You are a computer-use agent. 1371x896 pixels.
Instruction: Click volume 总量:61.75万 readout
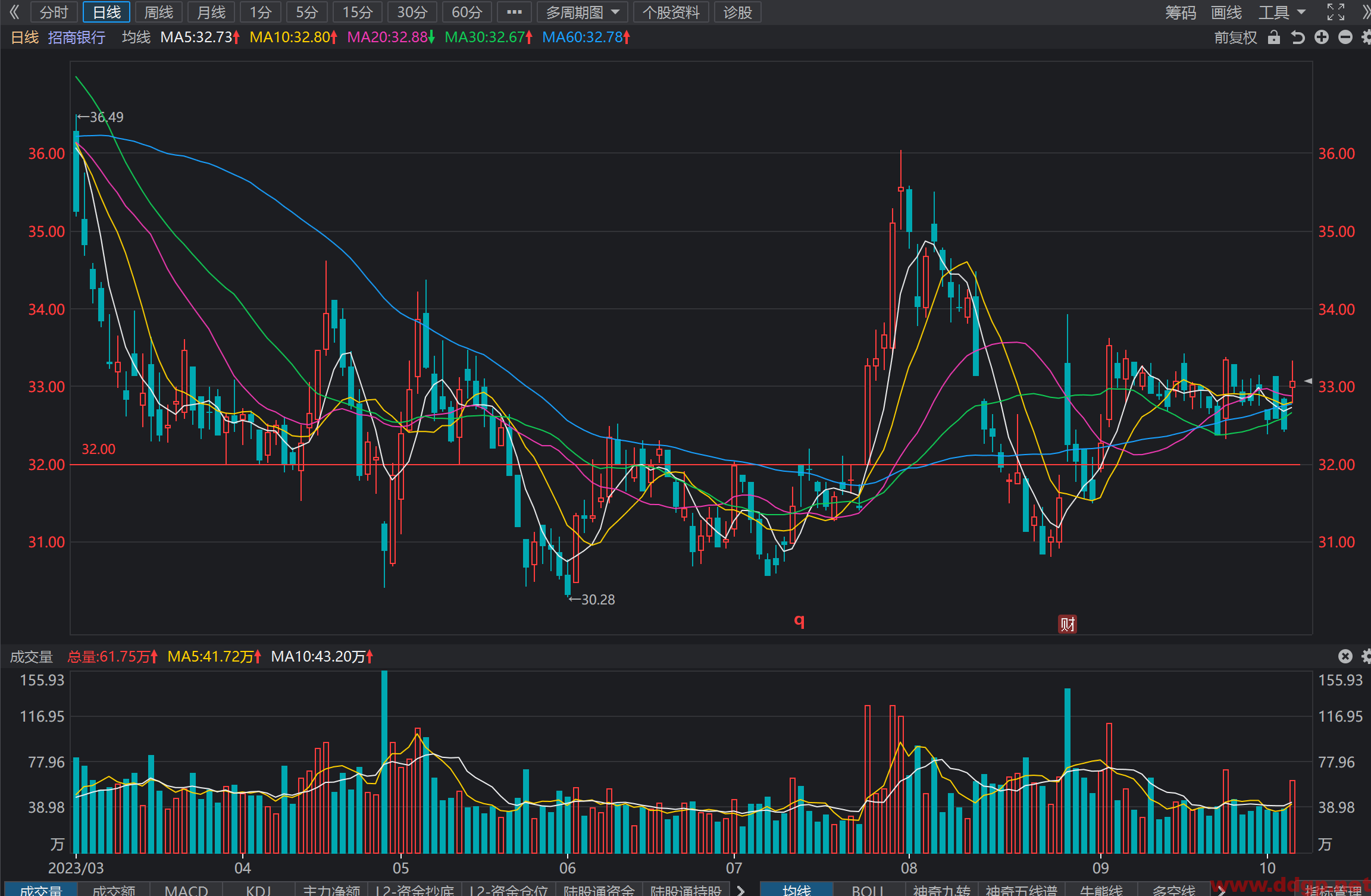click(112, 656)
